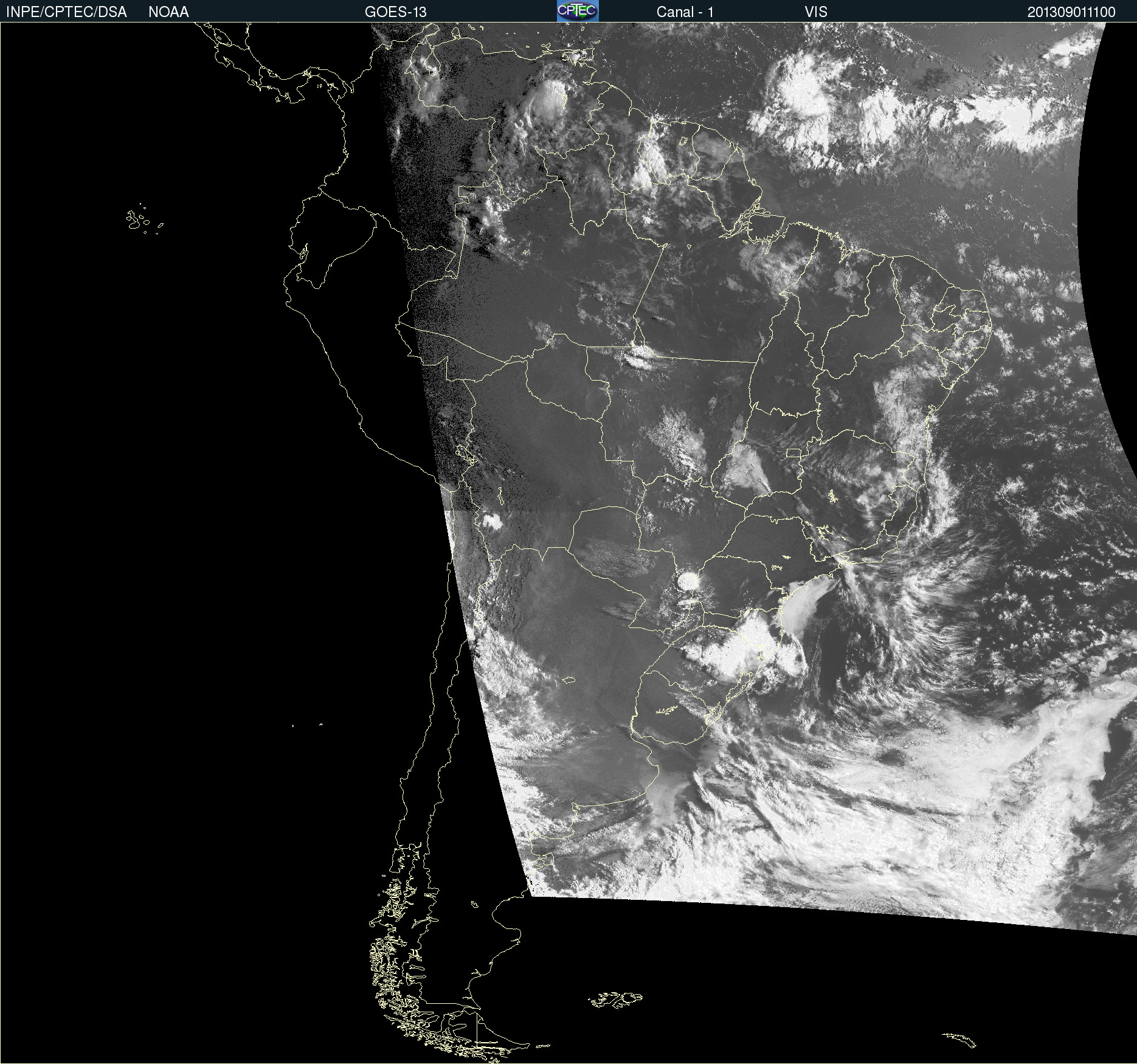Click the Canal - 1 label
The image size is (1137, 1064).
tap(685, 12)
